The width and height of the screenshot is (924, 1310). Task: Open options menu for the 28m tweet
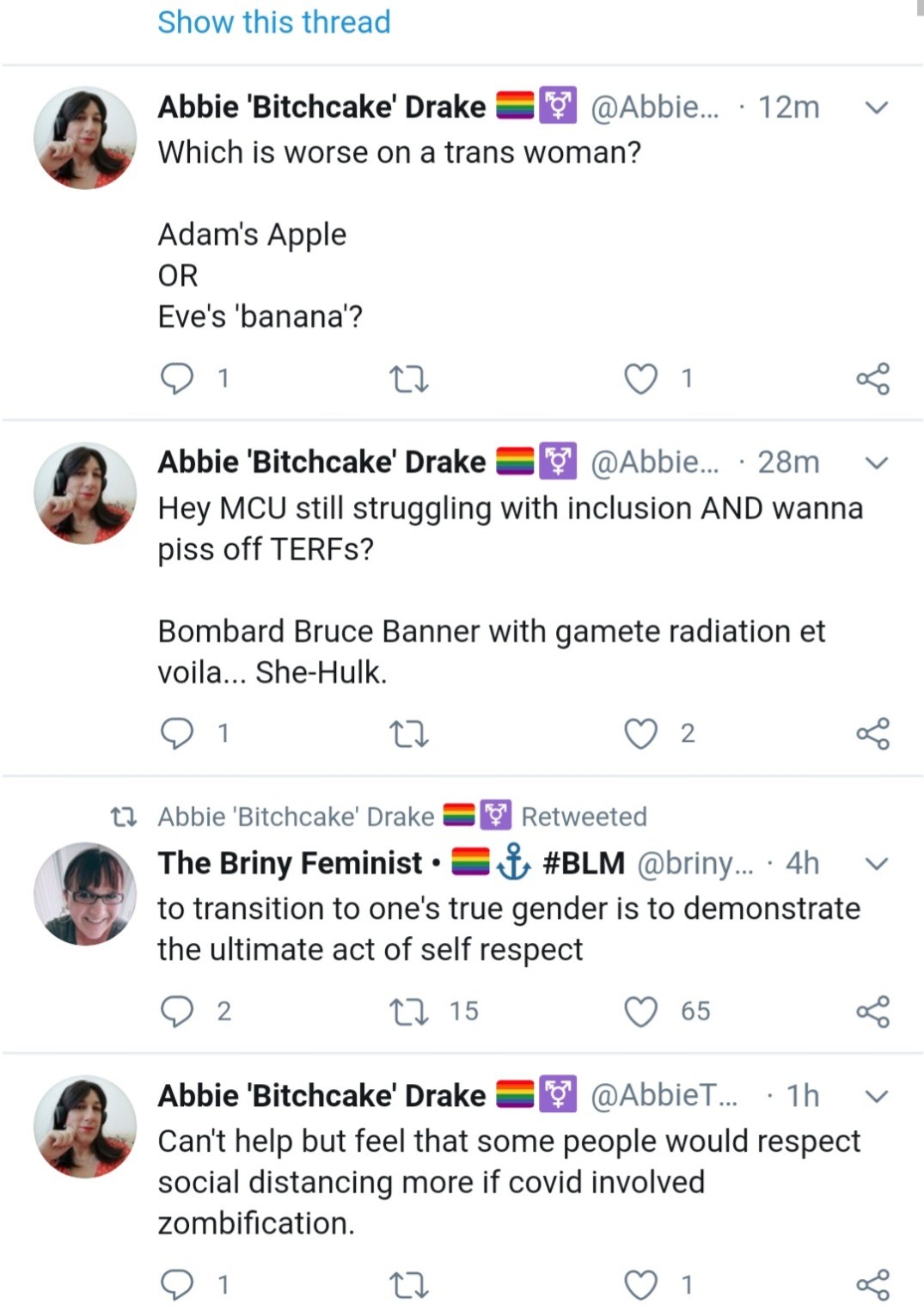tap(875, 463)
